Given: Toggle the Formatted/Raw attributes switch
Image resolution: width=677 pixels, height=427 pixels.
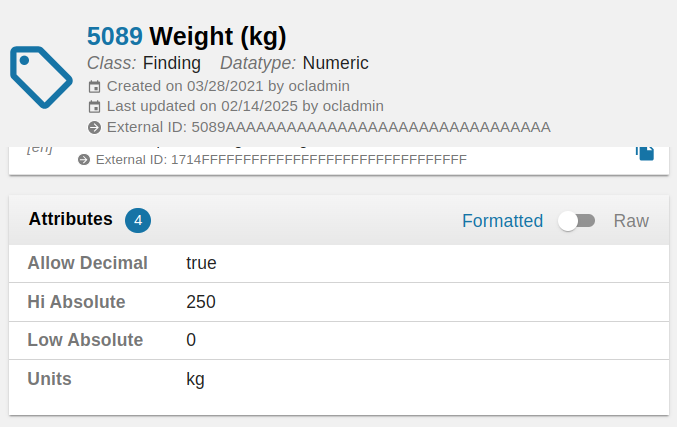Looking at the screenshot, I should click(576, 221).
